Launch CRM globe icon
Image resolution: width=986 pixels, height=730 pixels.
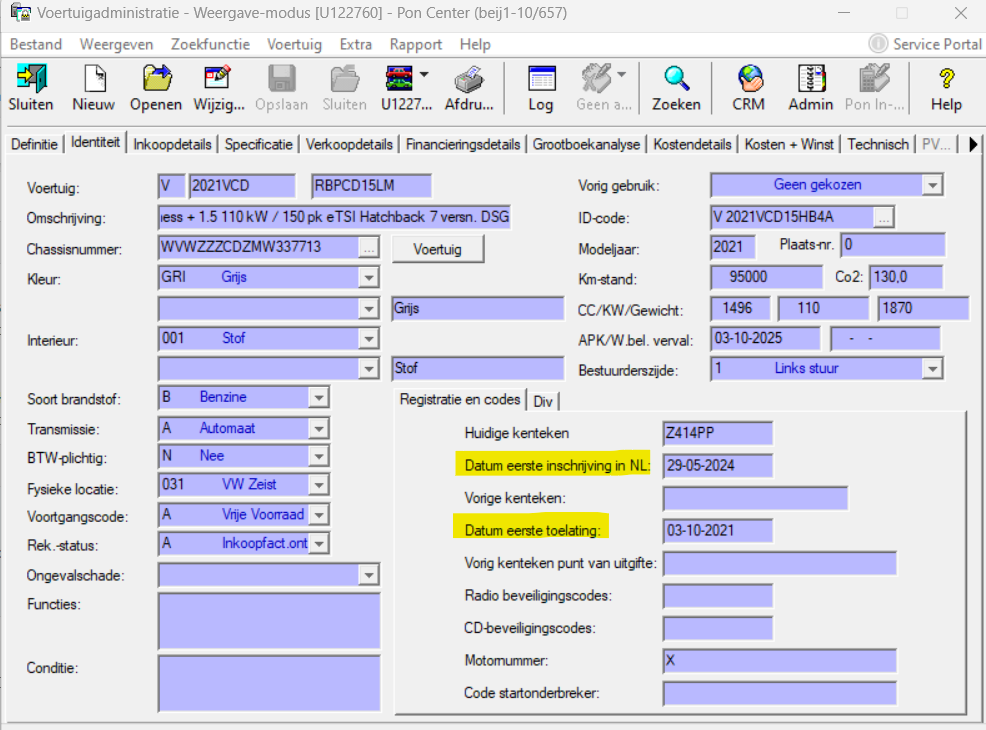point(750,79)
